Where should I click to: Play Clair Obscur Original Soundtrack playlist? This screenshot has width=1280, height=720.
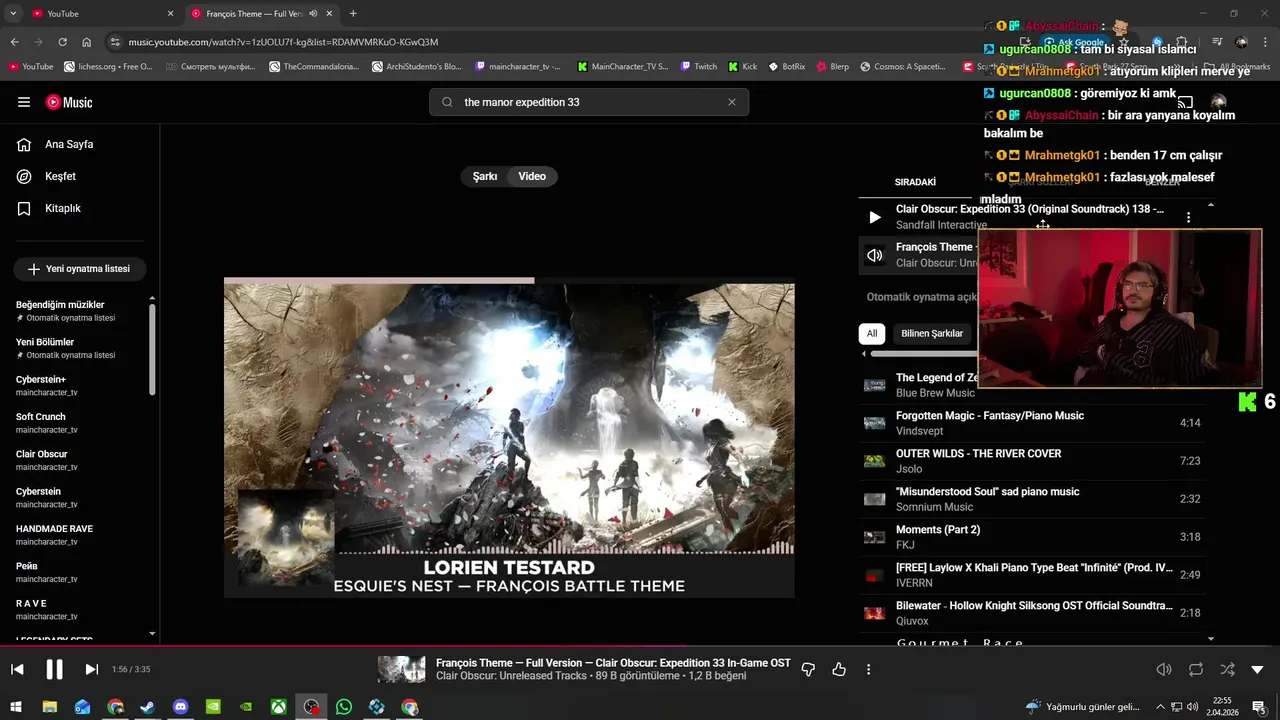click(875, 217)
